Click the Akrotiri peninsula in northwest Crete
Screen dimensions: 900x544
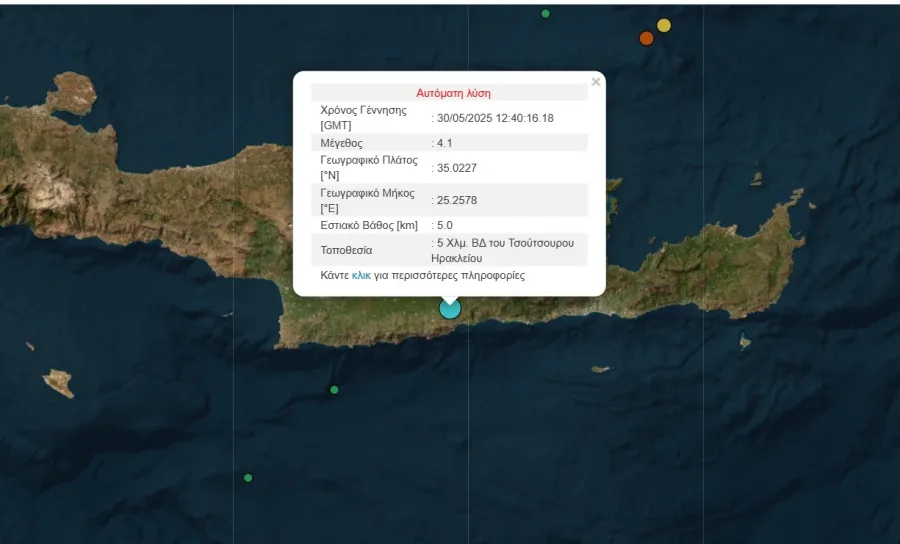pos(70,91)
